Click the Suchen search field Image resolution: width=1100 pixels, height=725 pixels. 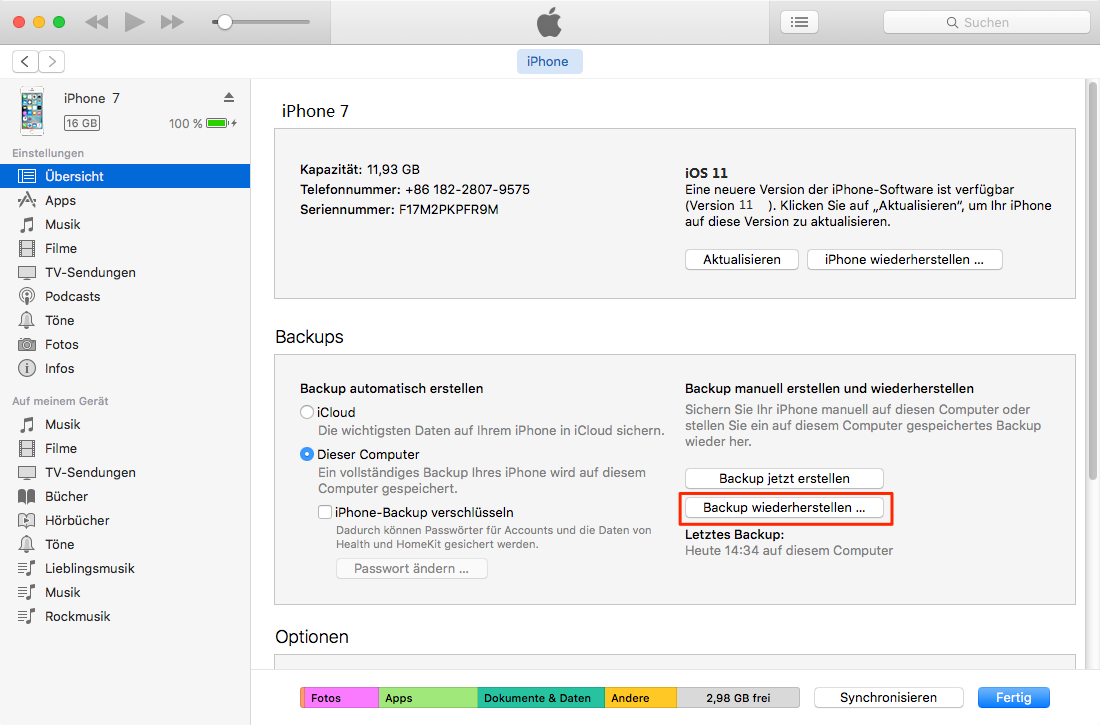pos(986,22)
